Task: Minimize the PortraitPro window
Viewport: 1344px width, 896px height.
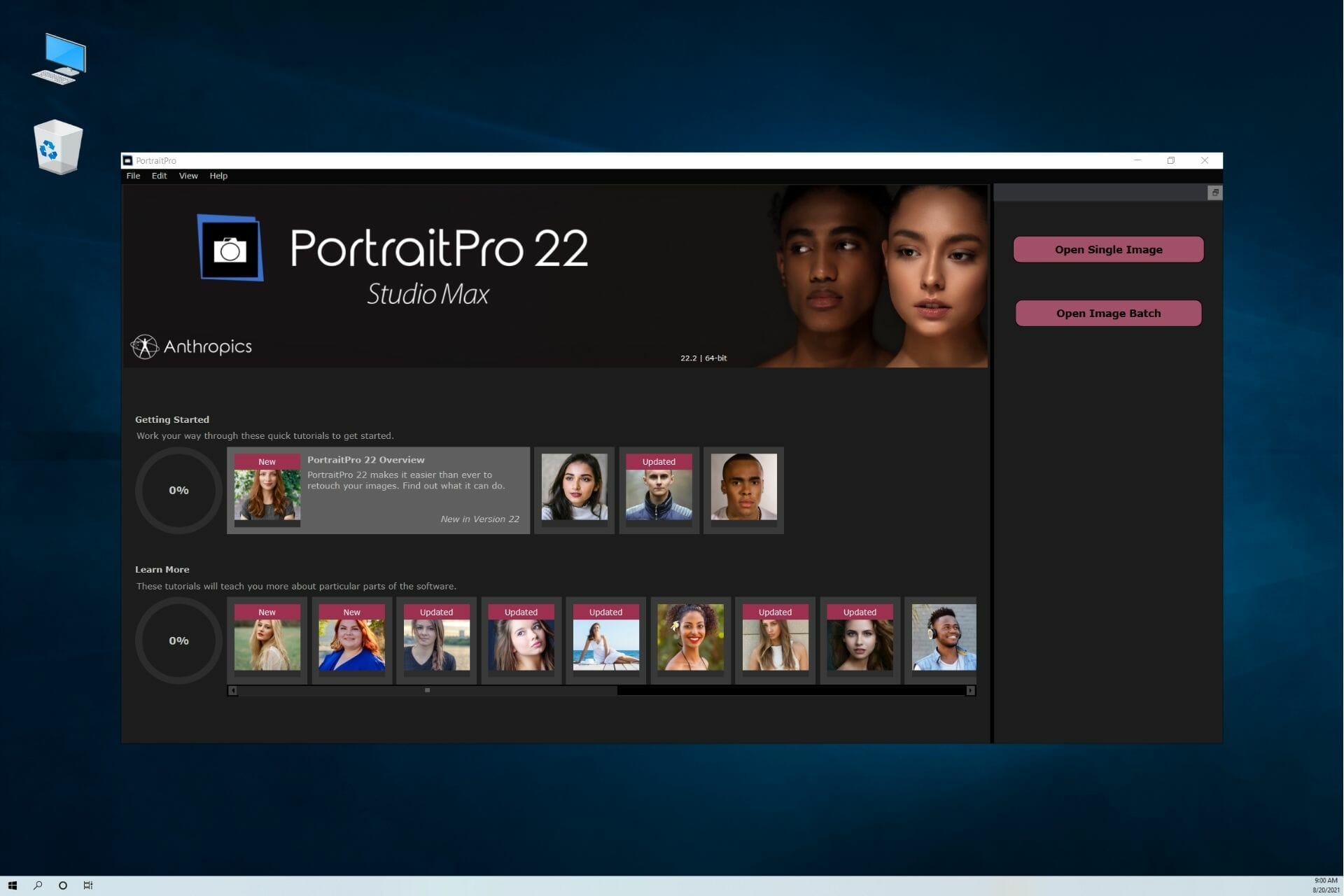Action: tap(1137, 160)
